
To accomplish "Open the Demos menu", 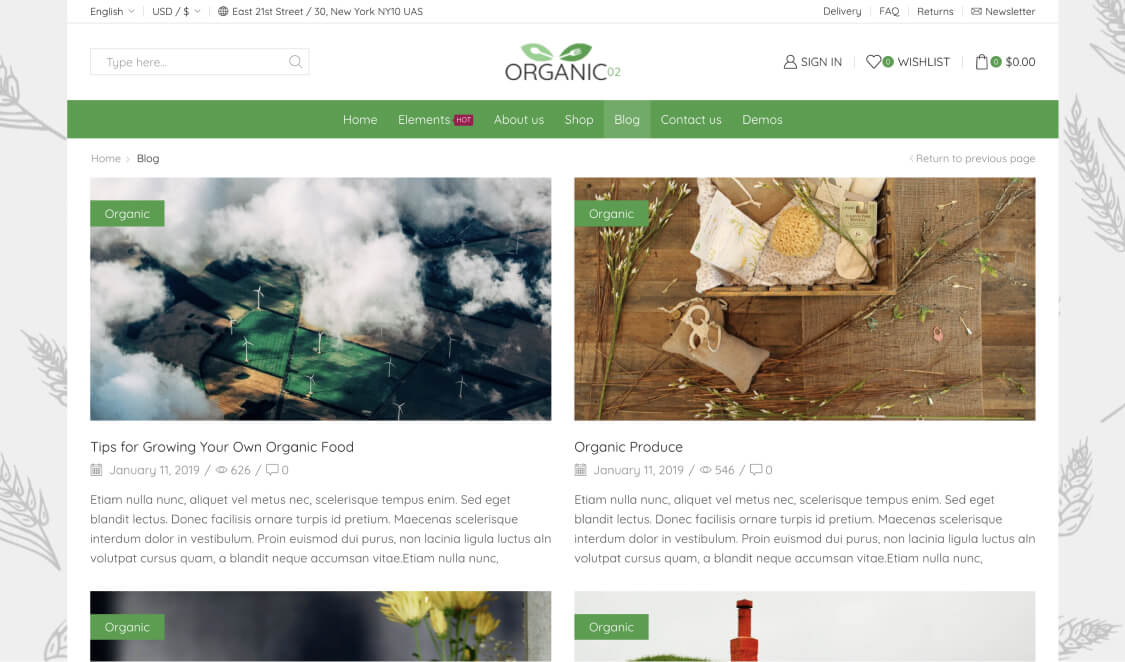I will [x=762, y=120].
